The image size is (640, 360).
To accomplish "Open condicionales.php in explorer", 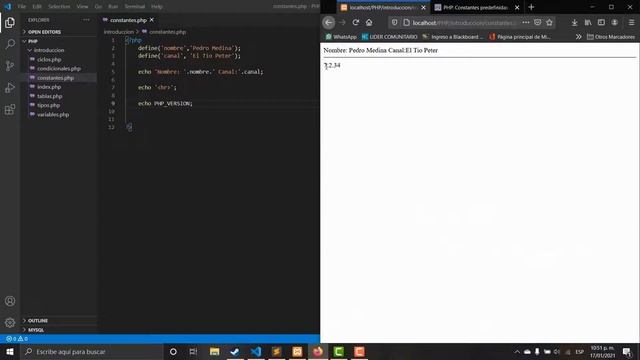I will pos(59,69).
